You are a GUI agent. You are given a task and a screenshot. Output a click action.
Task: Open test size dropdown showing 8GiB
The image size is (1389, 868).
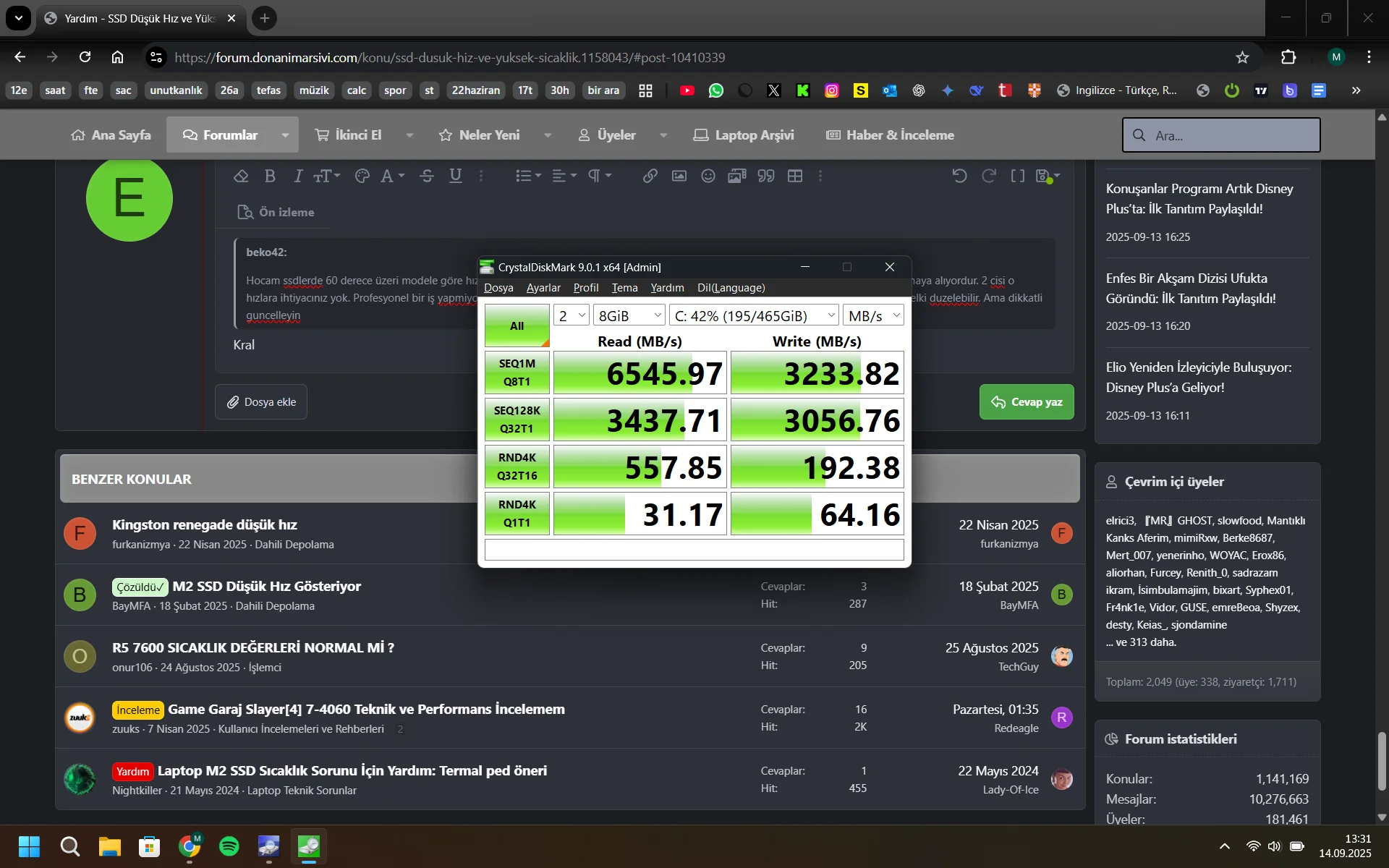point(629,315)
